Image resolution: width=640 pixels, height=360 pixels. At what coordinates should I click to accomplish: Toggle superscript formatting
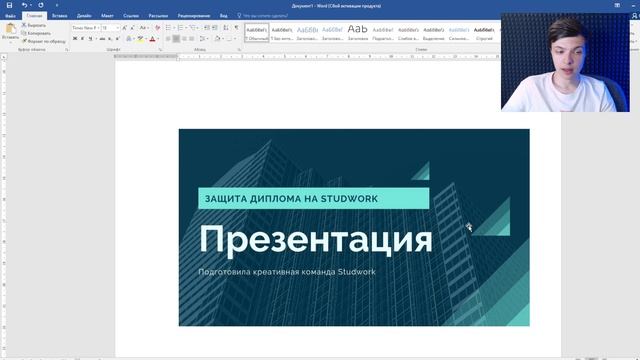[118, 39]
